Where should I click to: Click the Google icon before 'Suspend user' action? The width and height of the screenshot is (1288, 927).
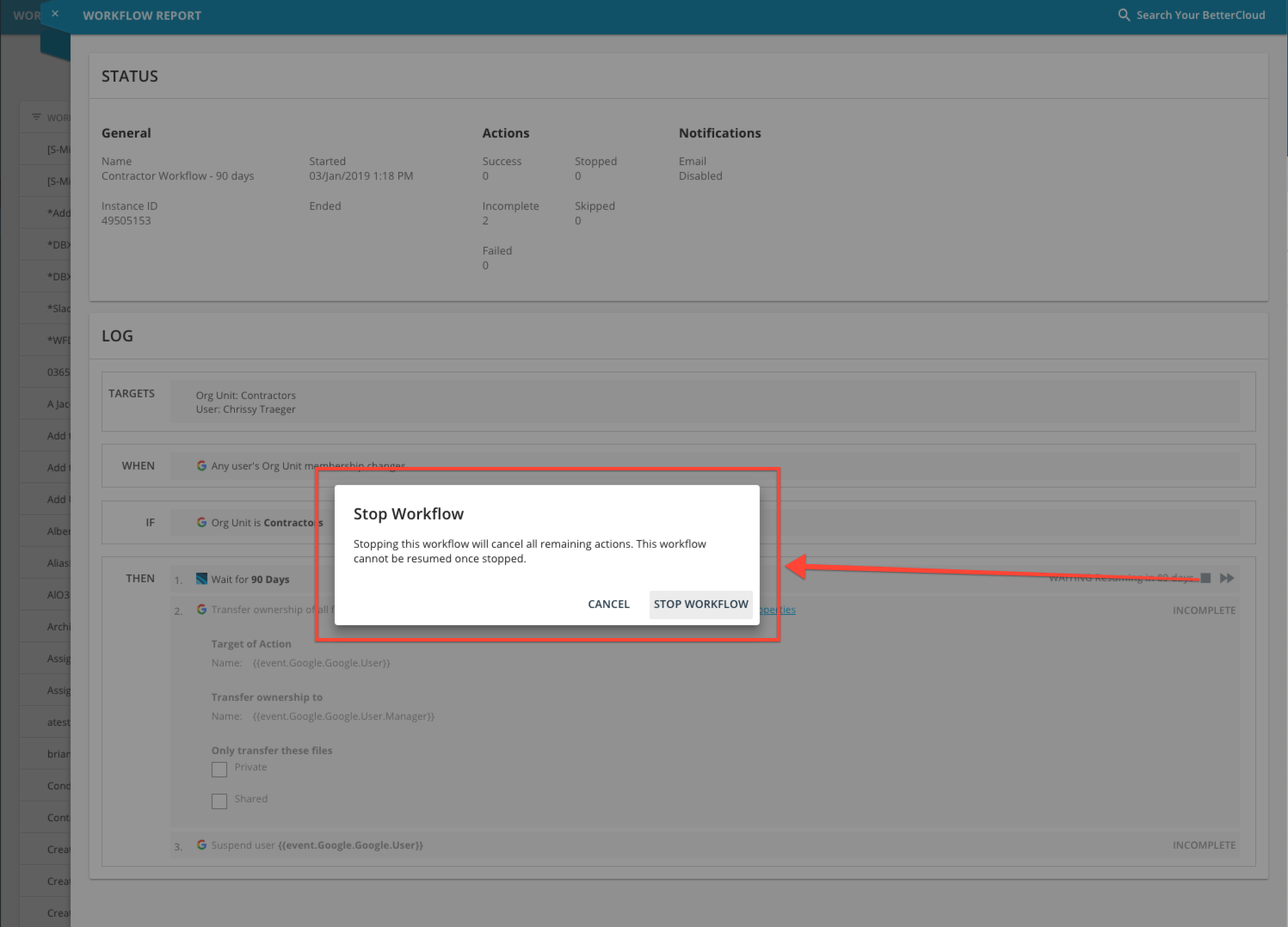201,844
